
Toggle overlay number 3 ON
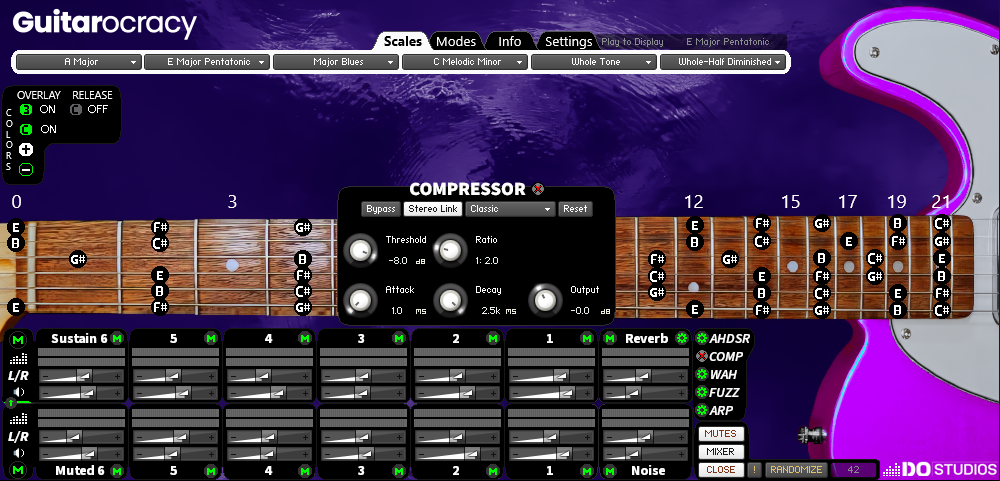click(x=26, y=110)
